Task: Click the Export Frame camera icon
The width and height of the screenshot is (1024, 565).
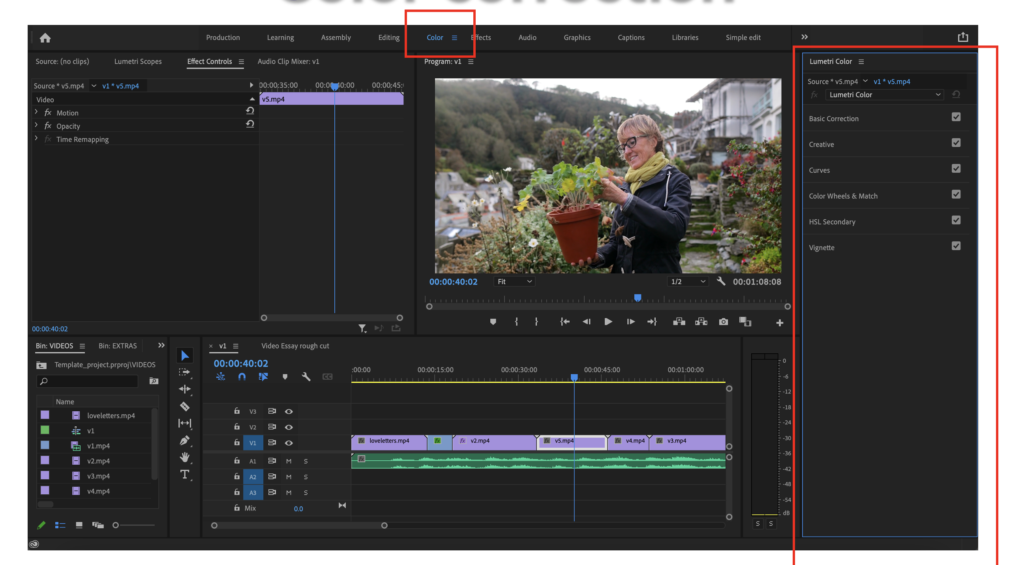Action: coord(722,322)
